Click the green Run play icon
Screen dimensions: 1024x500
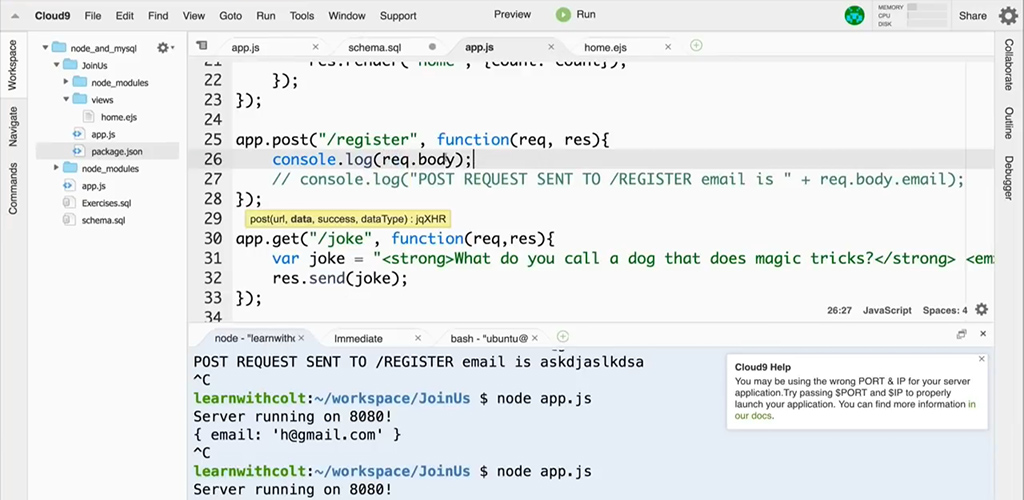click(563, 15)
